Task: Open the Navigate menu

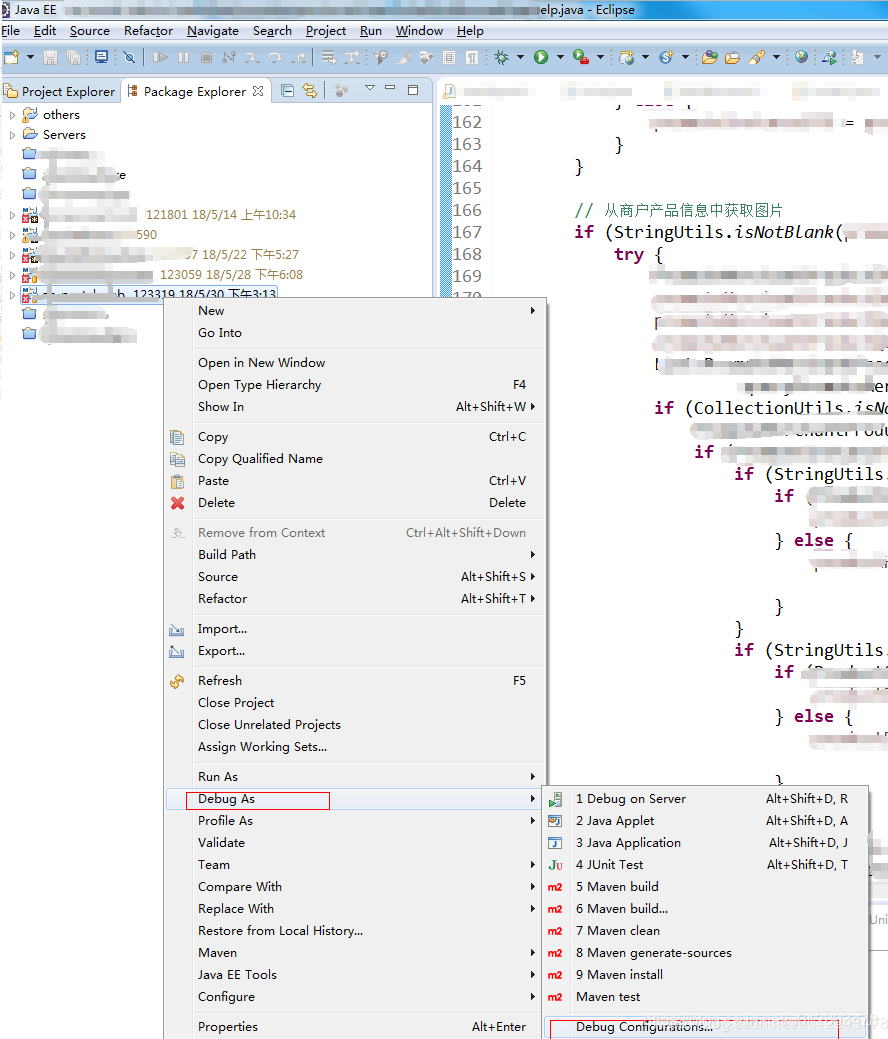Action: pos(213,30)
